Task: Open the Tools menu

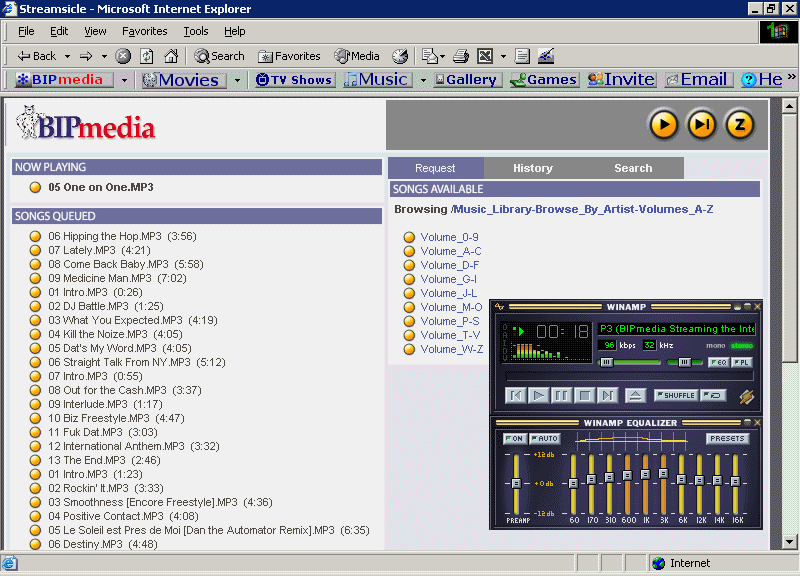Action: point(196,31)
